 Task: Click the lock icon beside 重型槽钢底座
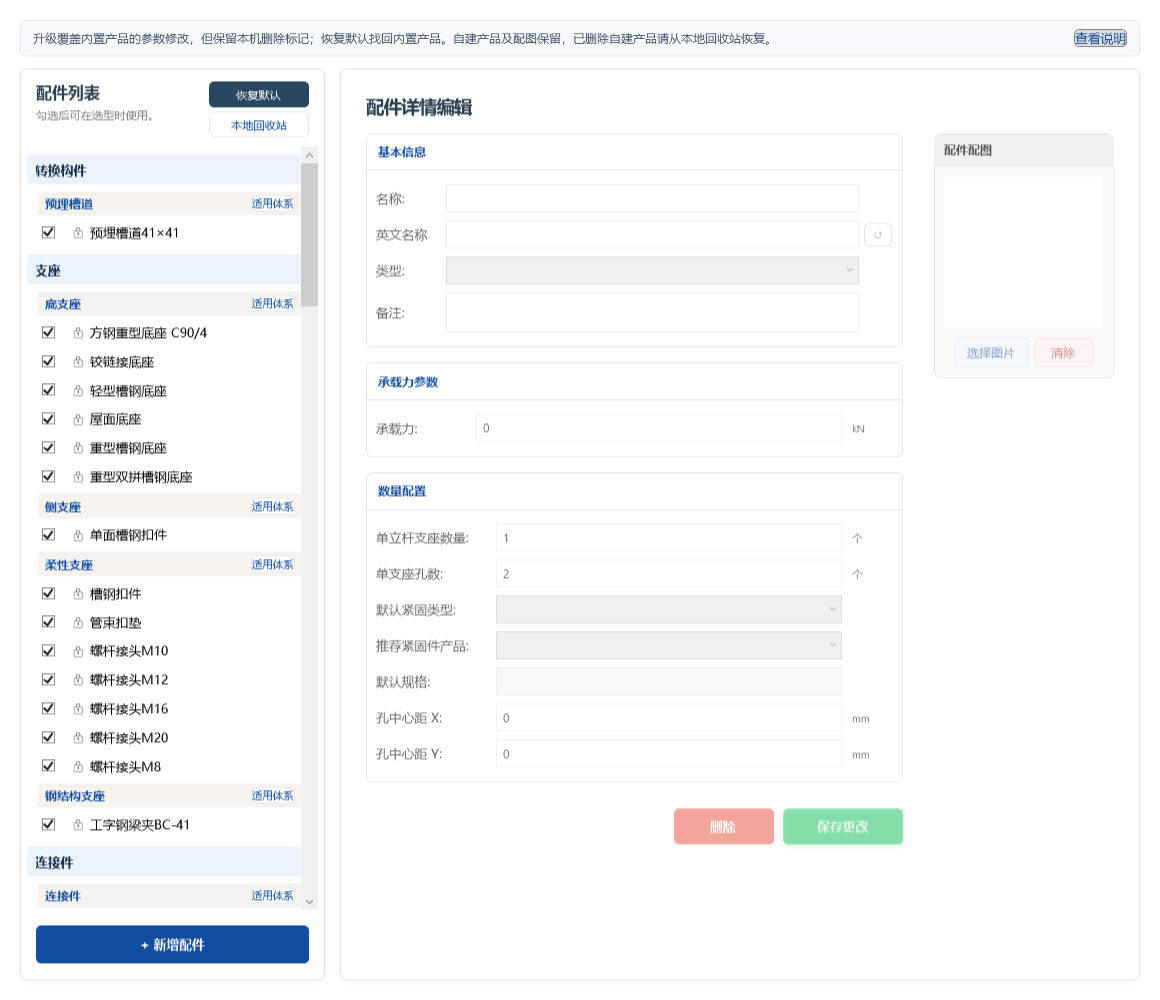coord(78,448)
